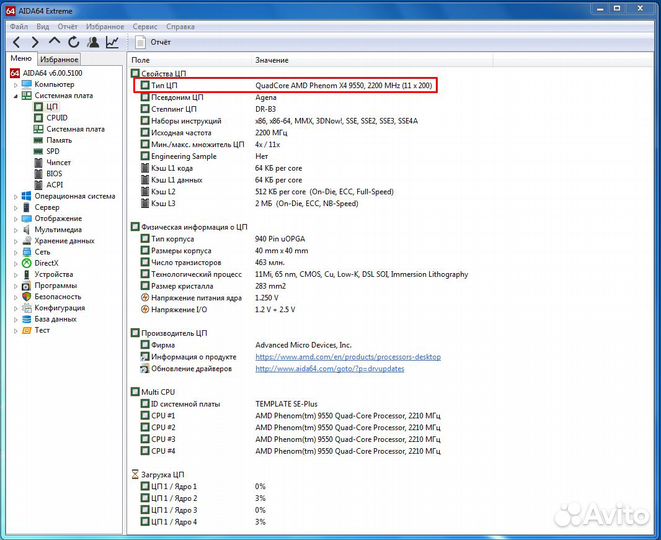The height and width of the screenshot is (540, 661).
Task: Select the ЦП 1 / Ядро 4 row
Action: (203, 522)
